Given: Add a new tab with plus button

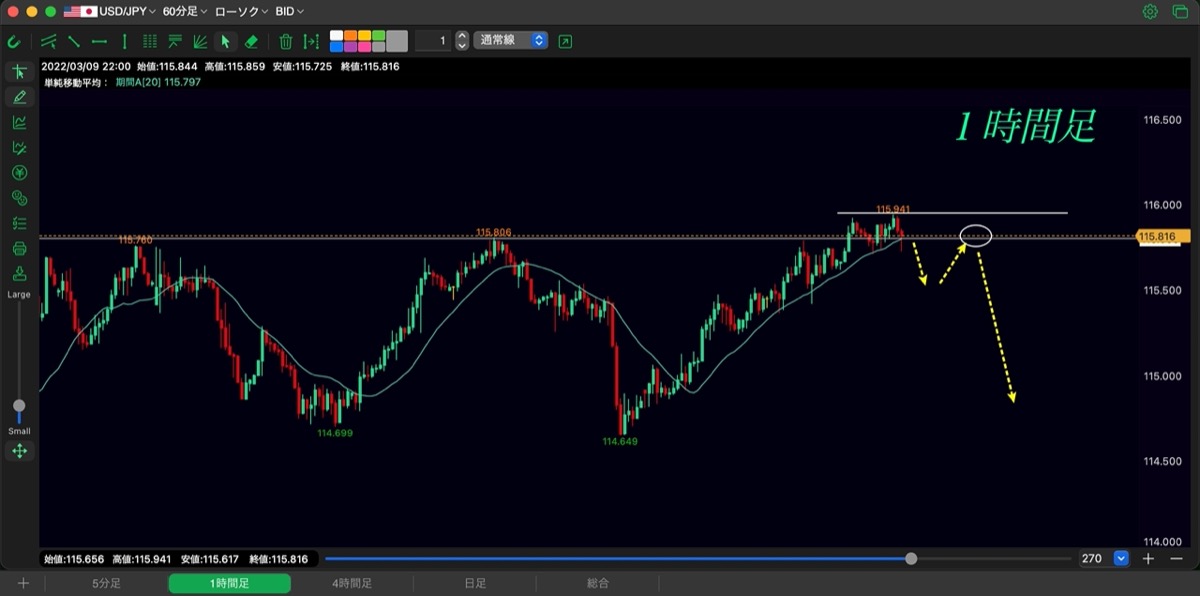Looking at the screenshot, I should 23,583.
